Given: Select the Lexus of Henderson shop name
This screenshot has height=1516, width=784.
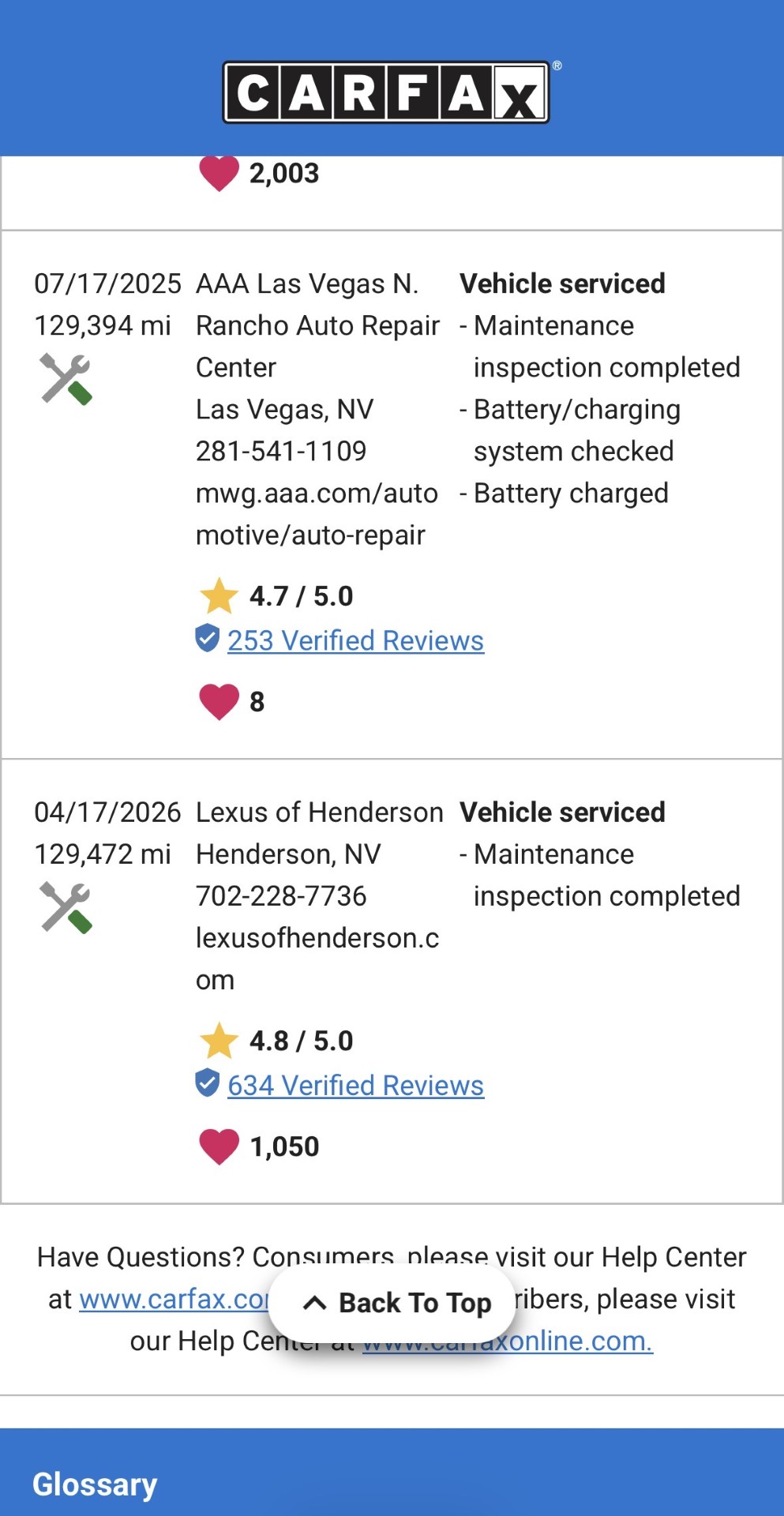Looking at the screenshot, I should 320,812.
